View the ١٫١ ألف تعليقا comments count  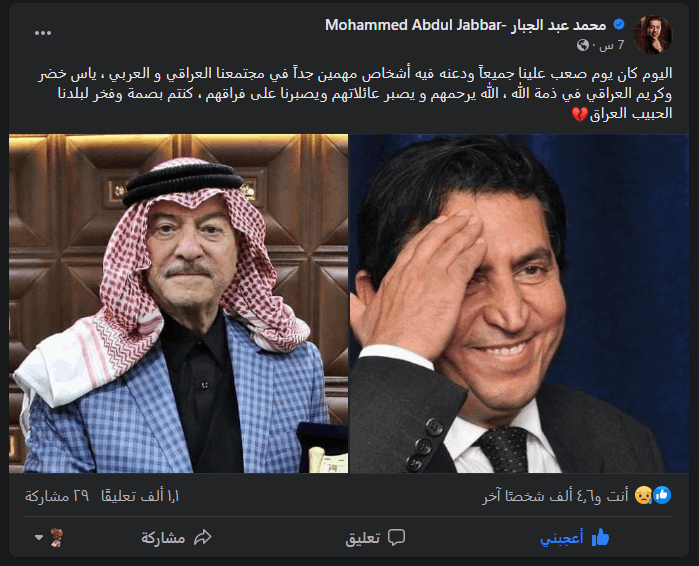pyautogui.click(x=140, y=496)
